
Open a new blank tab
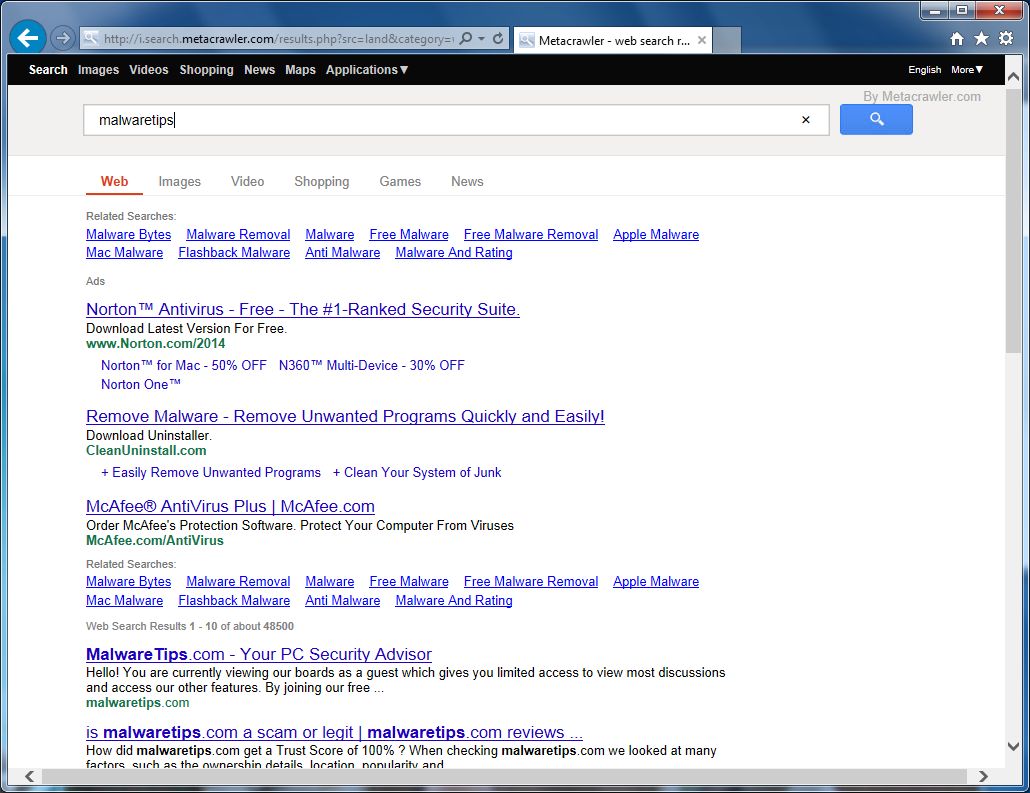[x=727, y=40]
